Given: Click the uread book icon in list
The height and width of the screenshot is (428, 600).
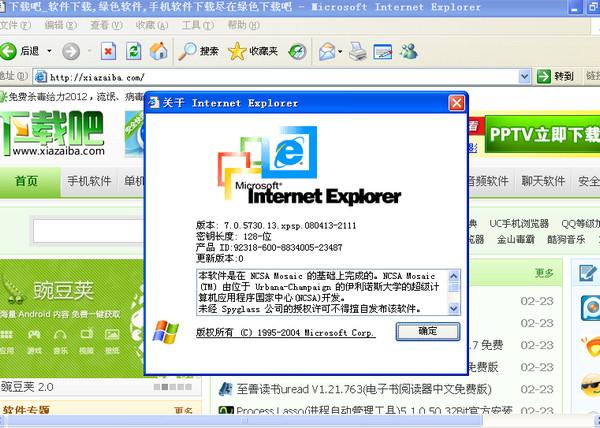Looking at the screenshot, I should click(226, 389).
